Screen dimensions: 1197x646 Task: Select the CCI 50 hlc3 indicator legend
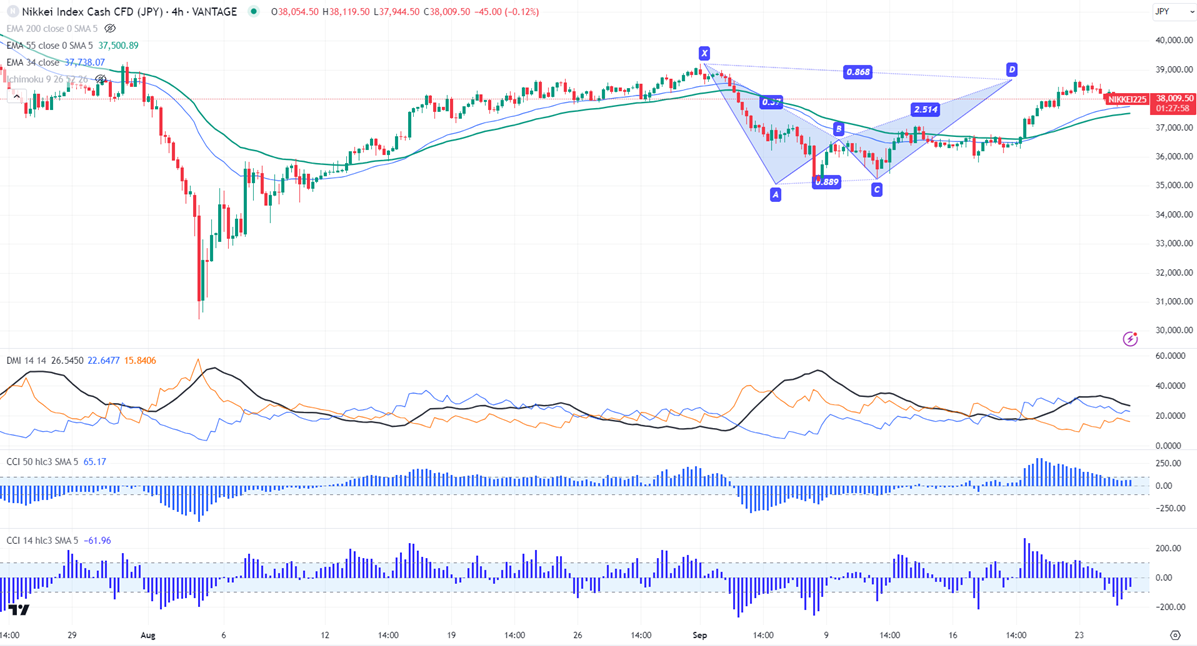(42, 462)
